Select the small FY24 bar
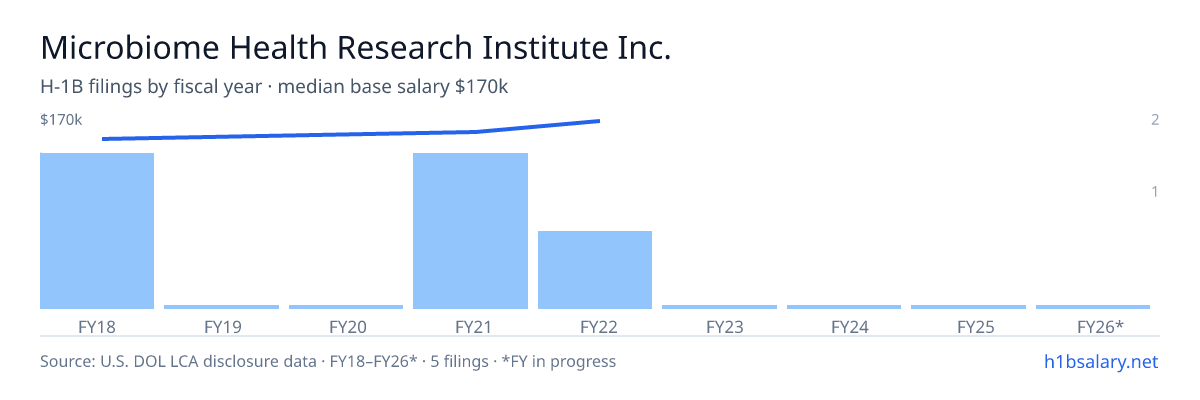The width and height of the screenshot is (1200, 400). click(844, 307)
